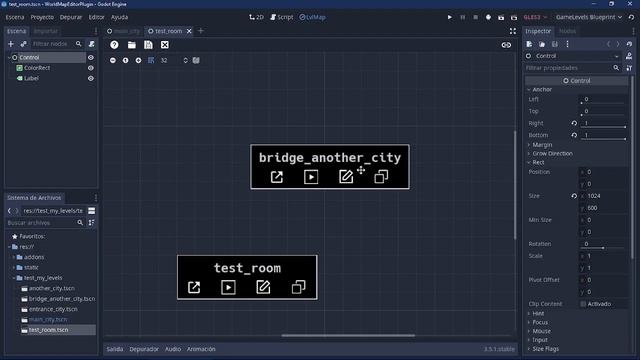Enable Clip Content Activado checkbox
Screen dimensions: 640x360
pos(583,304)
